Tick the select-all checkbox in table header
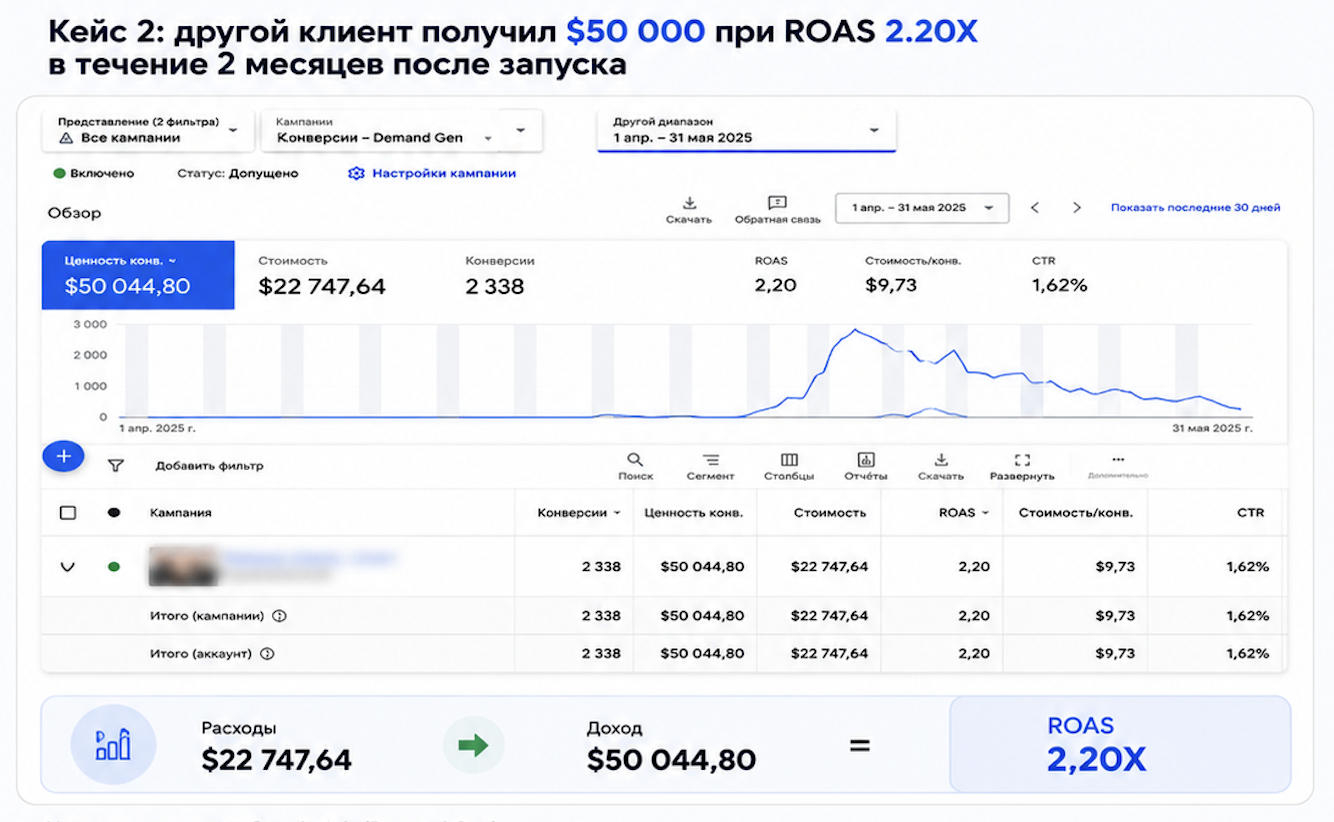Screen dimensions: 1334x822 click(68, 513)
